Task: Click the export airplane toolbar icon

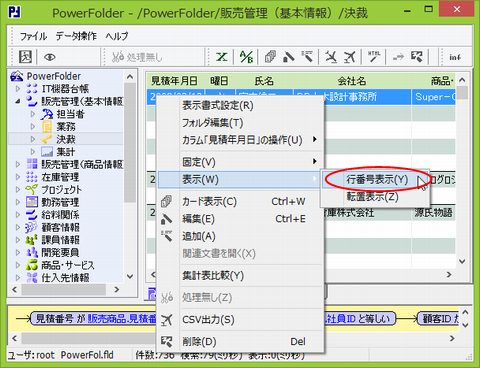Action: [x=350, y=57]
